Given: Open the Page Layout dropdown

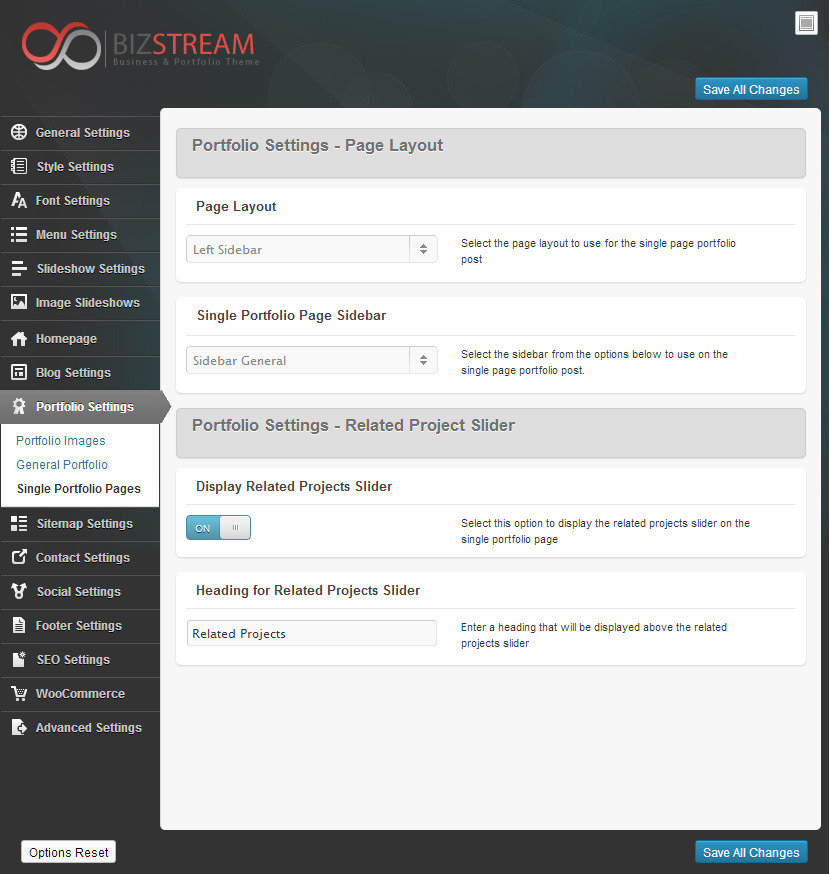Looking at the screenshot, I should [311, 249].
